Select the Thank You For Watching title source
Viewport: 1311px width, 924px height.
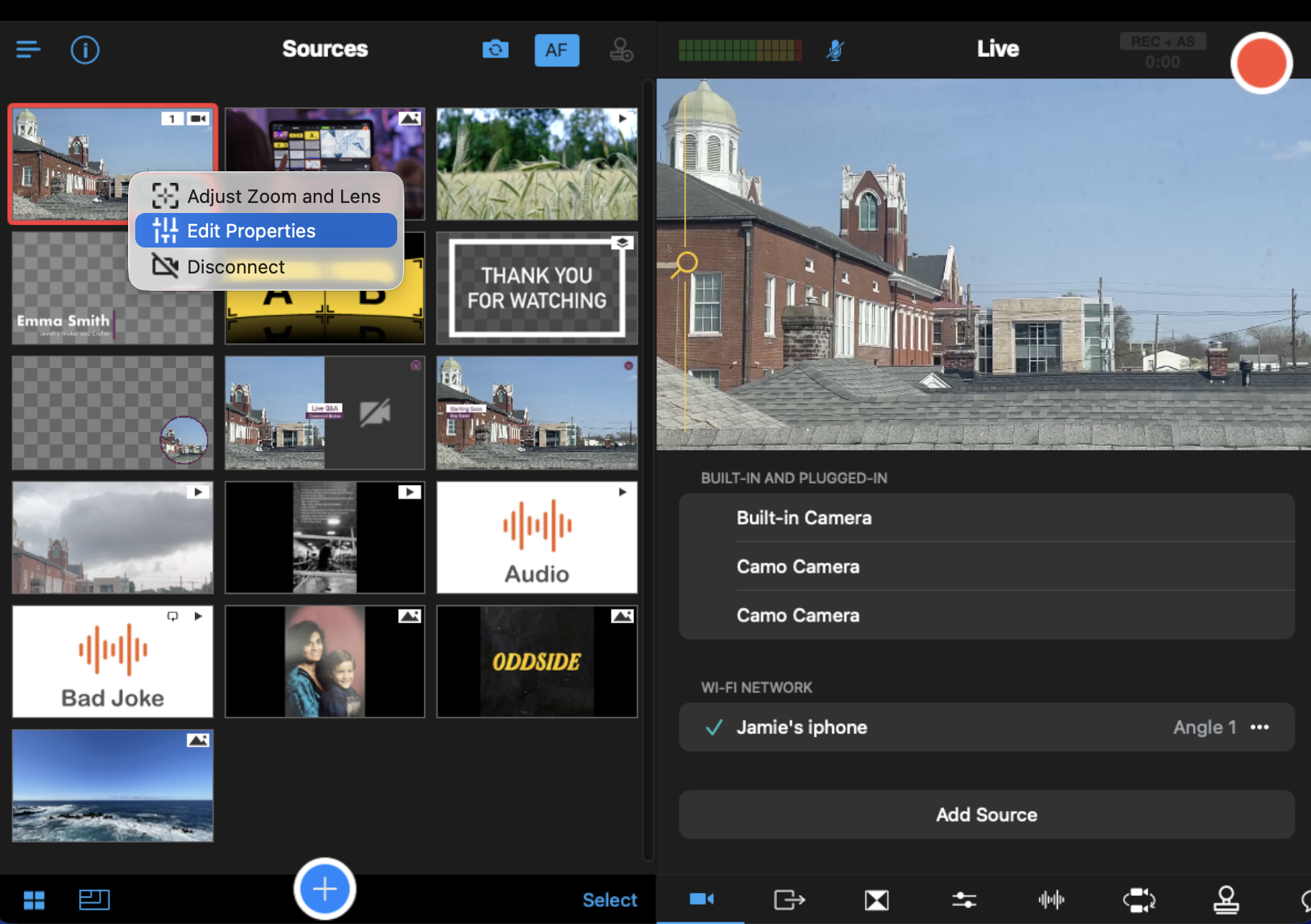click(537, 288)
